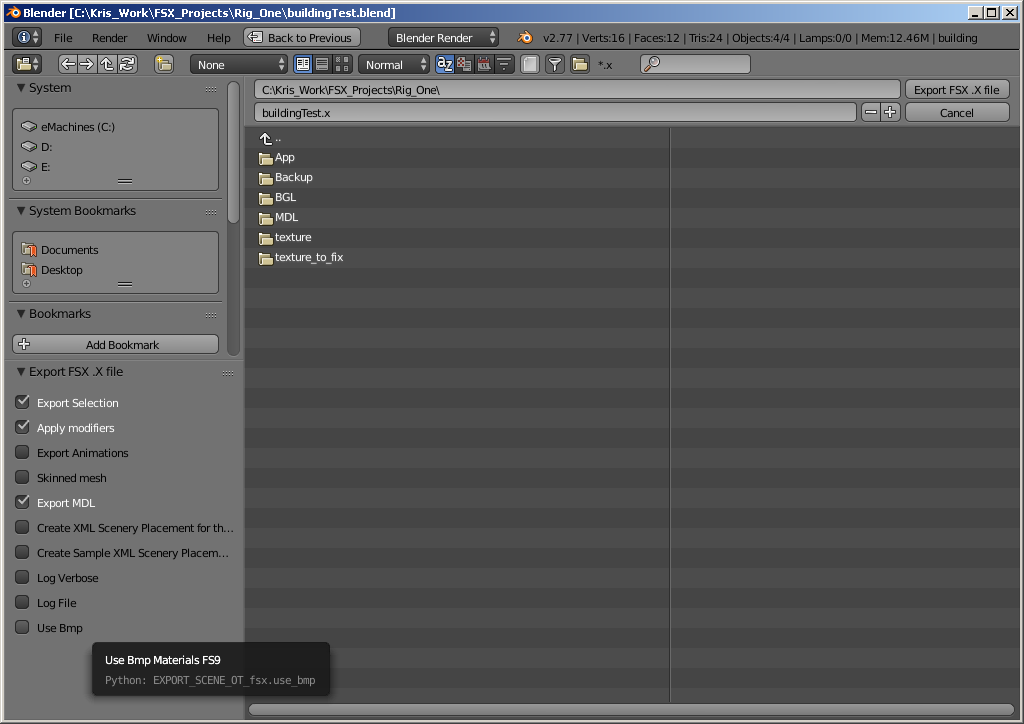The height and width of the screenshot is (724, 1024).
Task: Collapse the System Bookmarks panel
Action: tap(21, 211)
